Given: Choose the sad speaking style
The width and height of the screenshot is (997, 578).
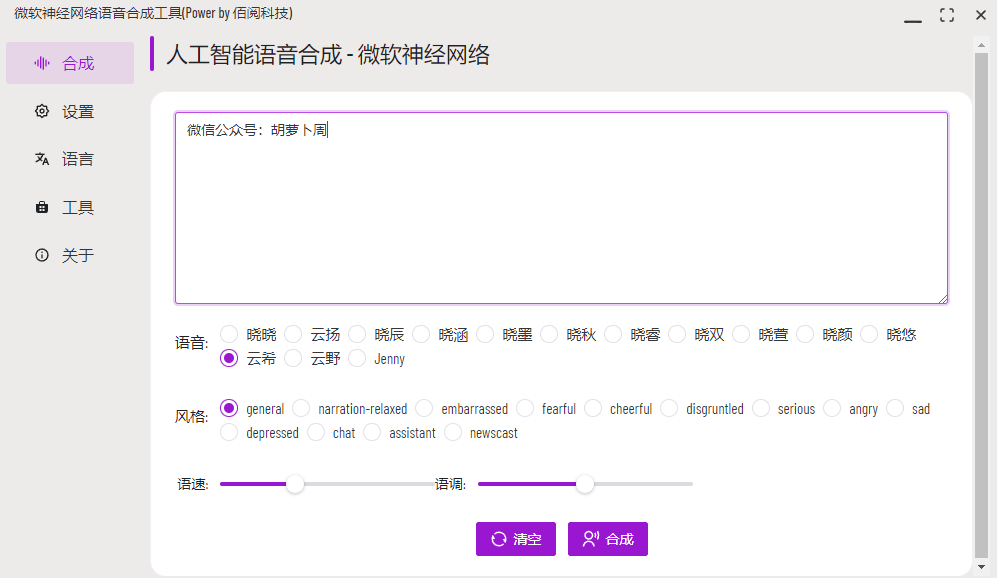Looking at the screenshot, I should pyautogui.click(x=895, y=408).
